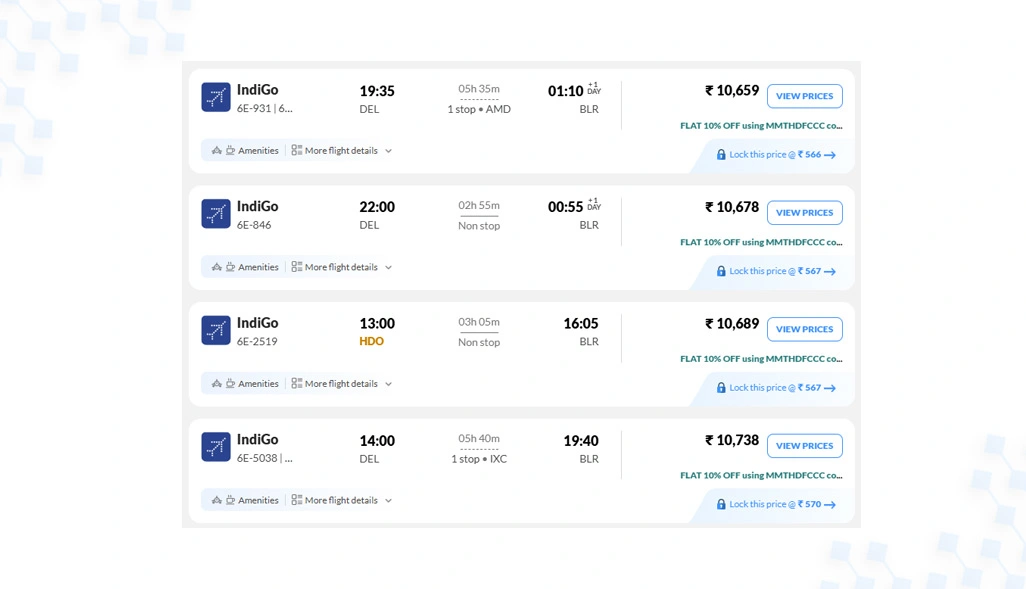Click IndiGo logo on 6E-5038 flight
This screenshot has width=1026, height=589.
click(215, 446)
